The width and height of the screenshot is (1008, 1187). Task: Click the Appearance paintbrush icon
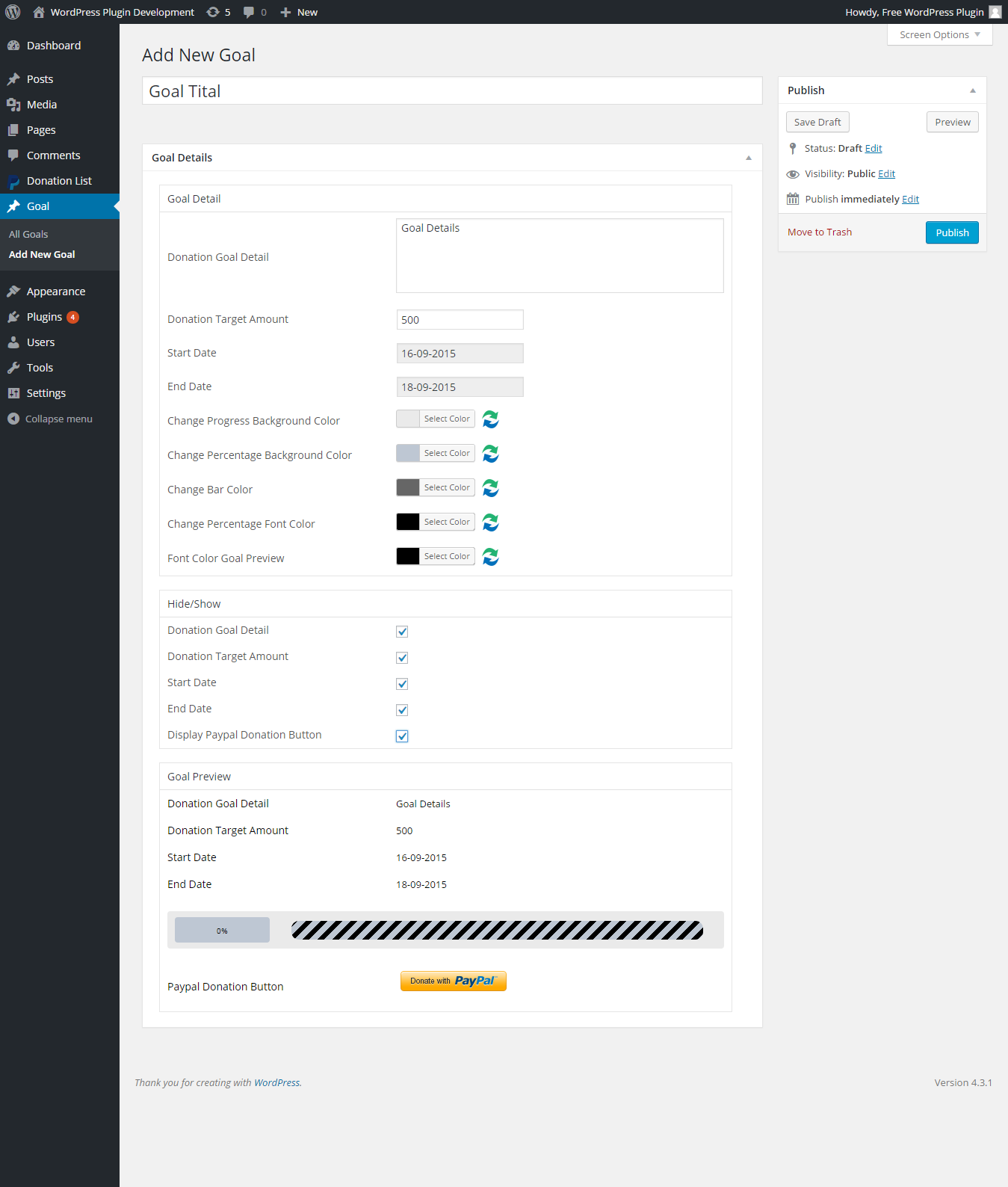13,292
